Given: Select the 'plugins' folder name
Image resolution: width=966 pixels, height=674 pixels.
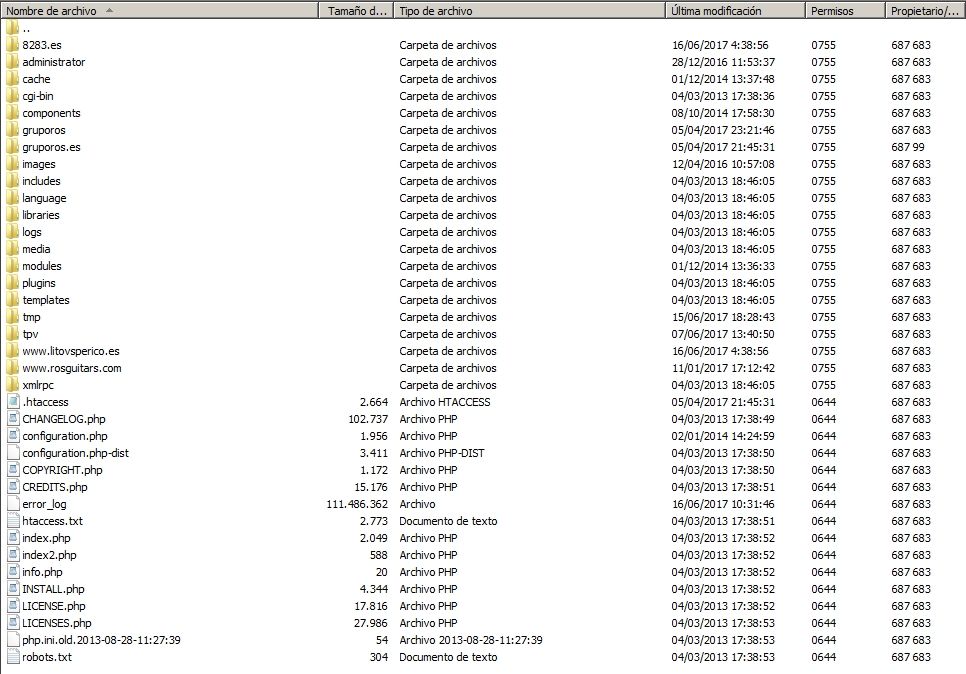Looking at the screenshot, I should [39, 283].
